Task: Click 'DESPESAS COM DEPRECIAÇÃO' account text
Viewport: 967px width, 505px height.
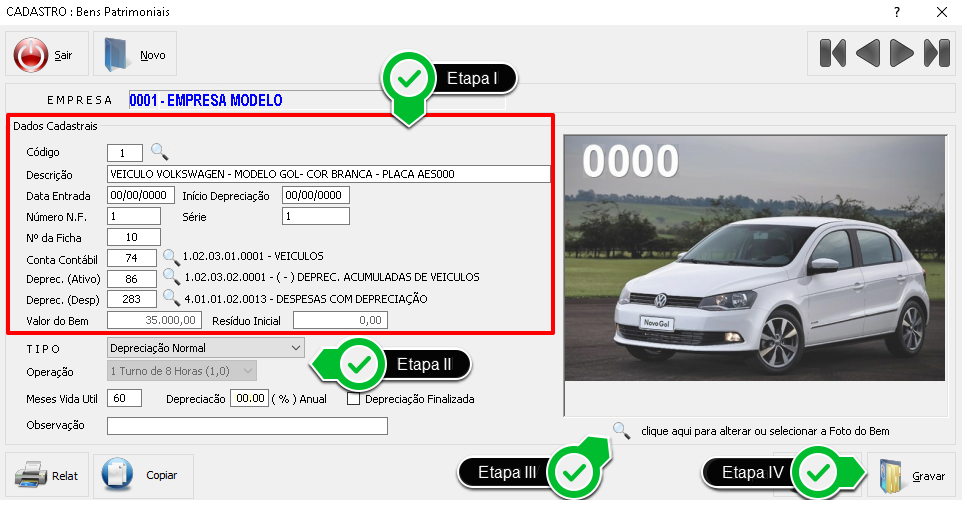Action: tap(352, 299)
